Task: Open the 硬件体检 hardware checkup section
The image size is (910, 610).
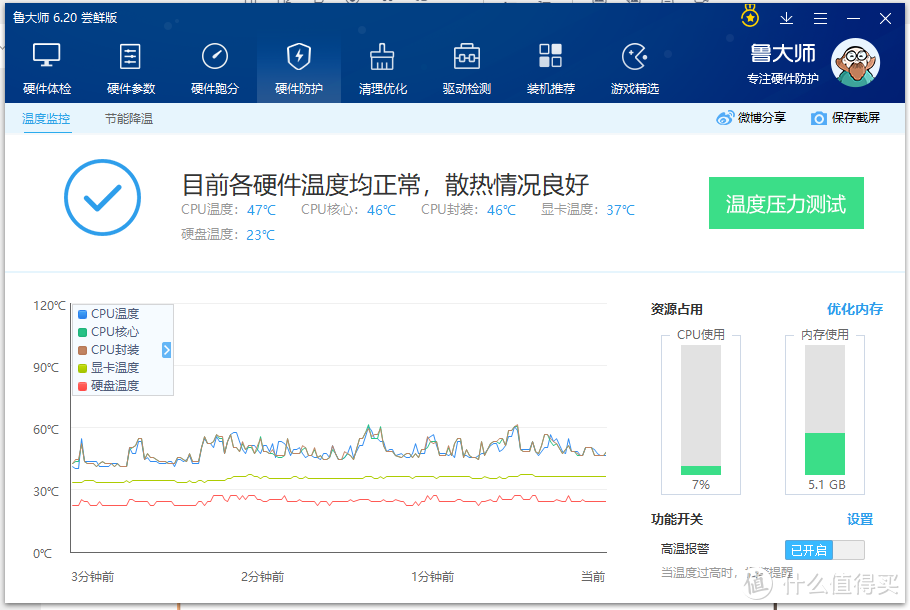Action: point(47,68)
